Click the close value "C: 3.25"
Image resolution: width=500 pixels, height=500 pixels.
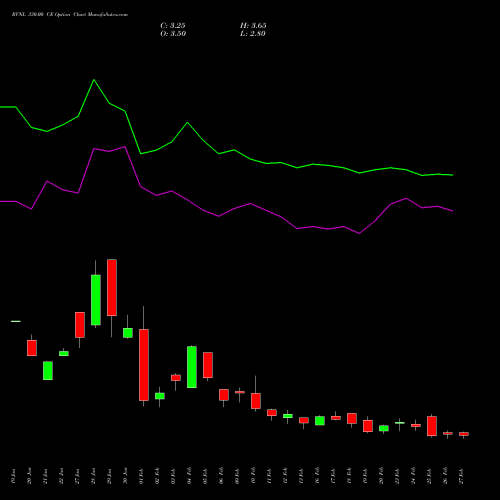(173, 26)
